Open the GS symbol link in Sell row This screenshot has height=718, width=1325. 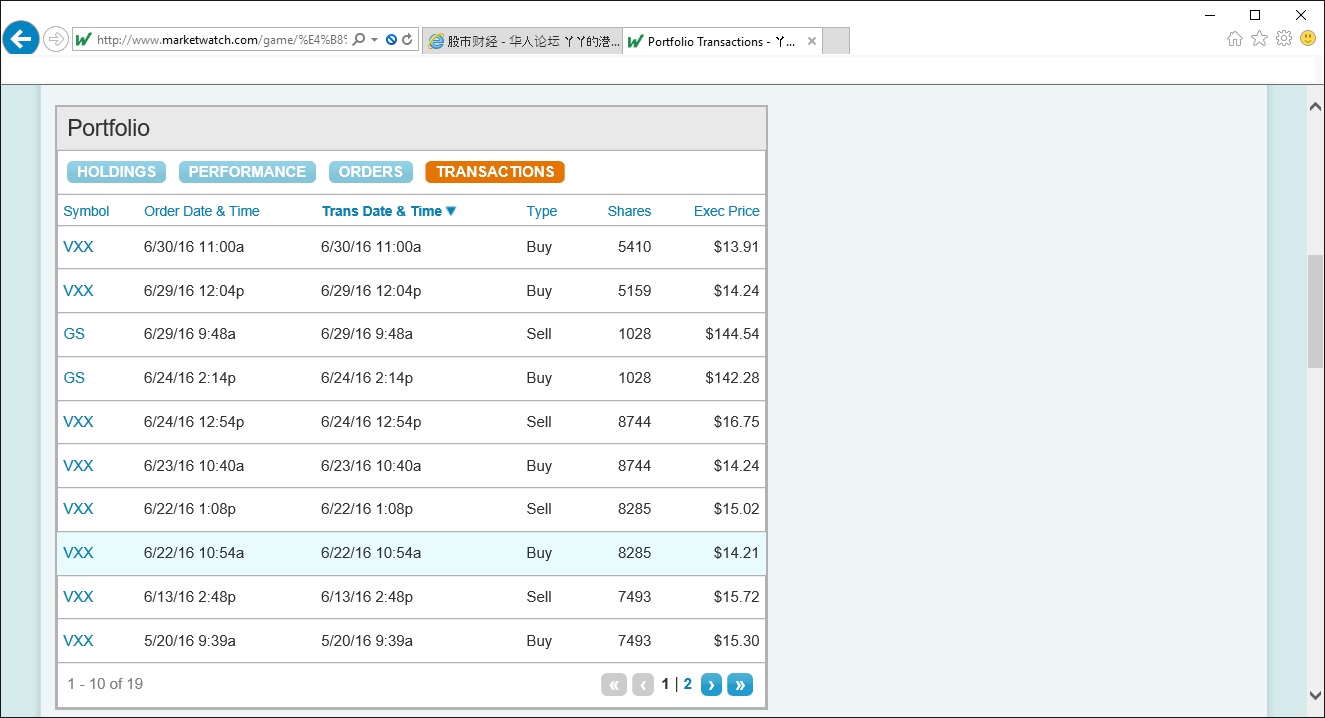point(74,334)
